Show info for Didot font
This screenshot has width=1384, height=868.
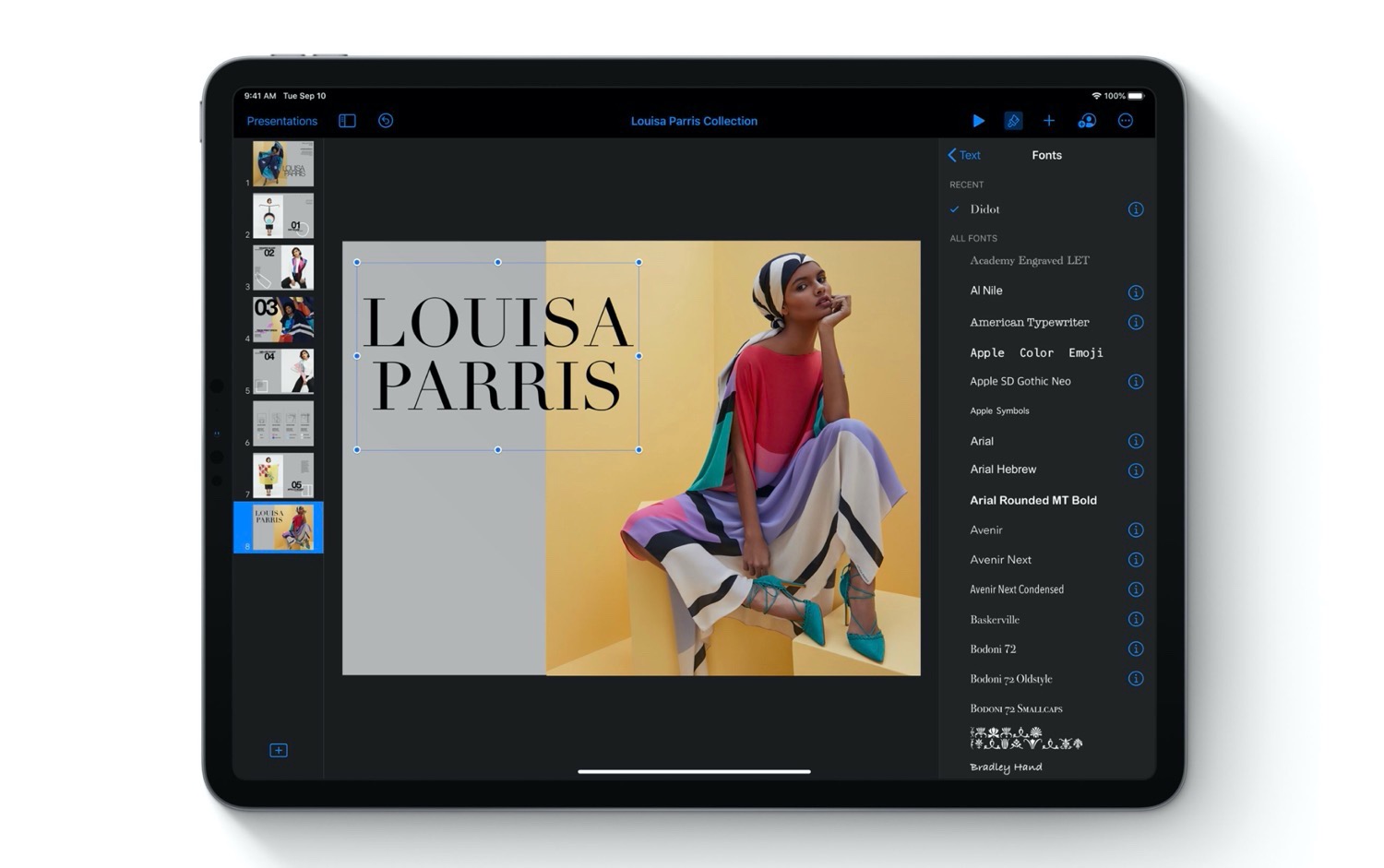coord(1136,209)
